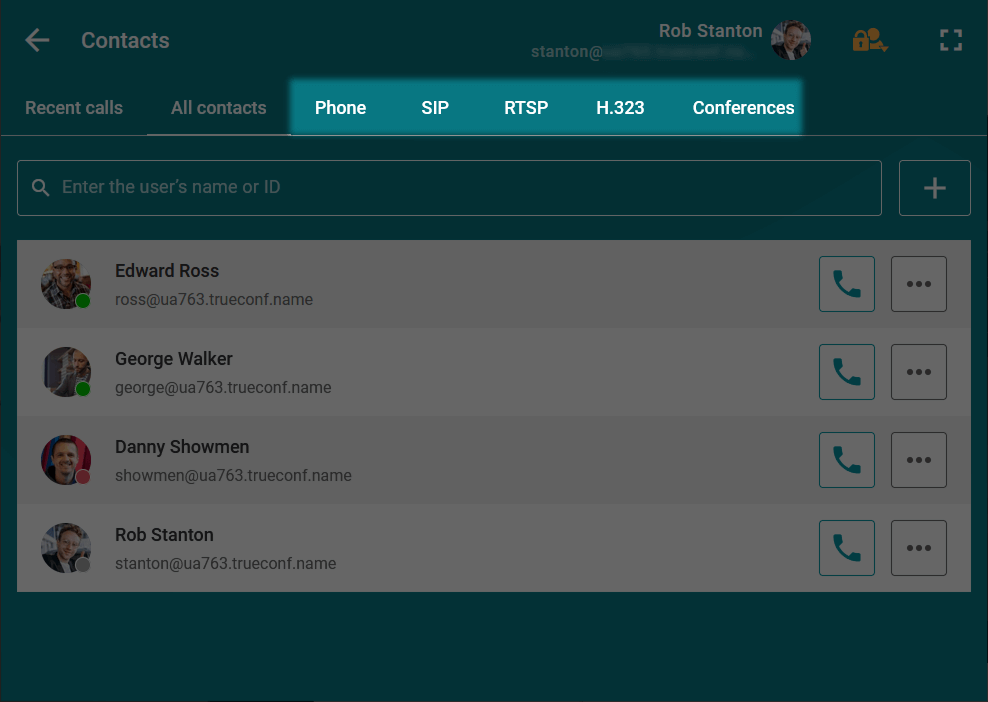Click Rob Stanton's avatar in contact list
The height and width of the screenshot is (702, 988).
(66, 548)
